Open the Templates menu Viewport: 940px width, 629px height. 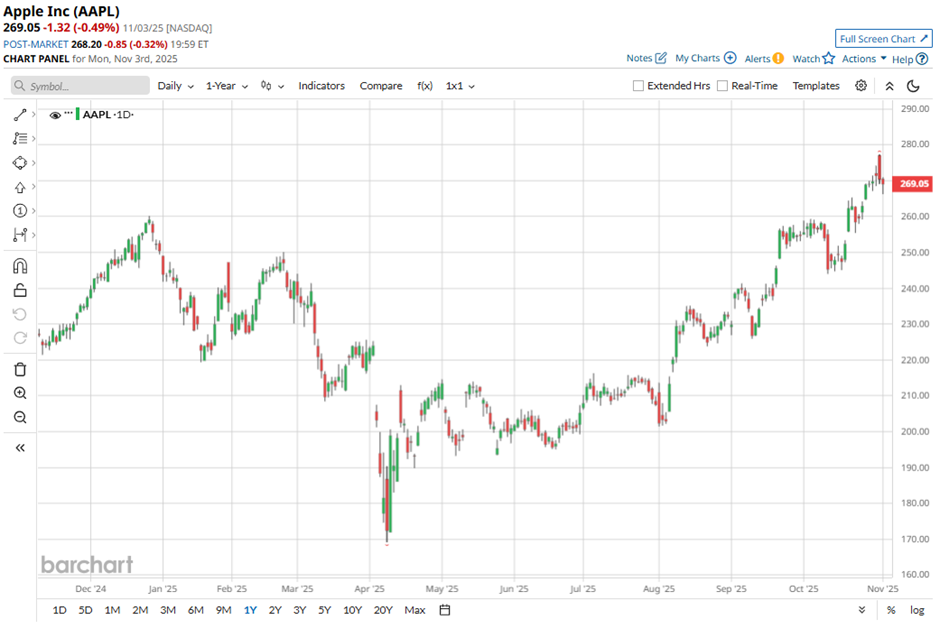point(816,86)
